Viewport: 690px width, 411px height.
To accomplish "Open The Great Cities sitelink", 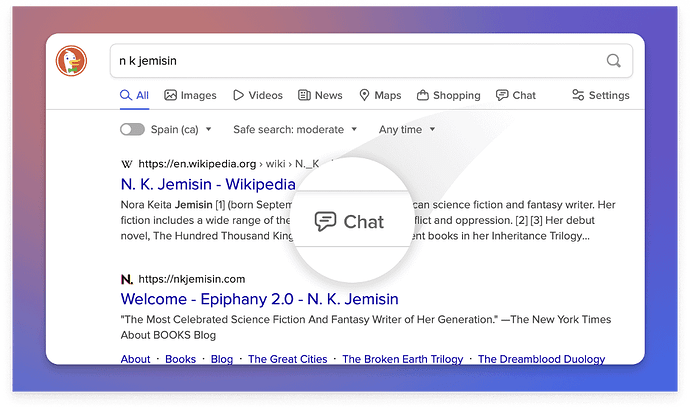I will tap(288, 359).
